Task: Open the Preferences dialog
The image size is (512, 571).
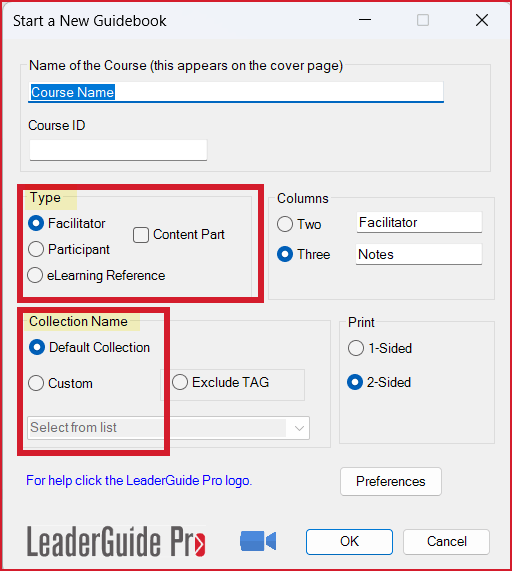Action: coord(391,481)
